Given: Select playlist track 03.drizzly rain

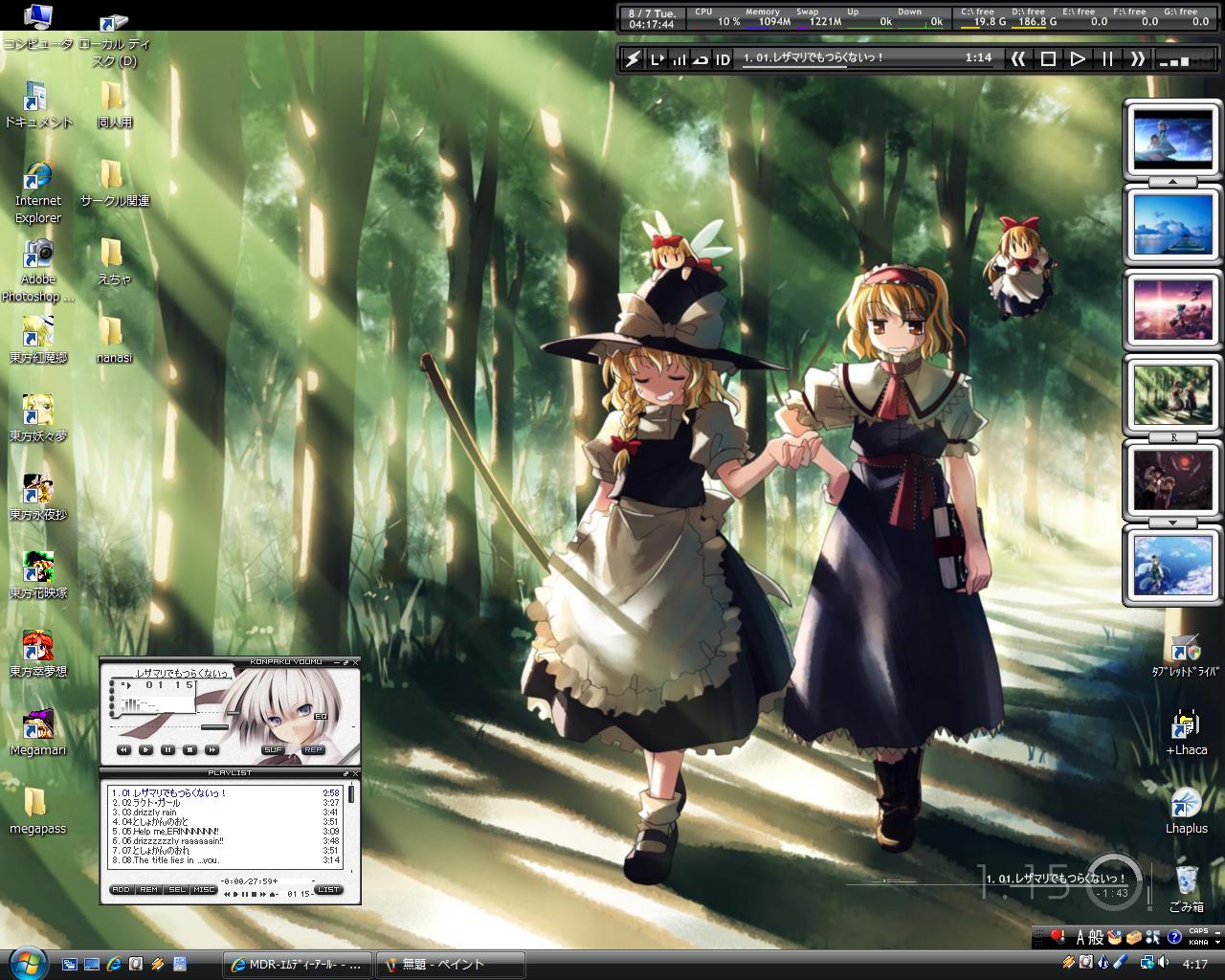Looking at the screenshot, I should coord(225,813).
